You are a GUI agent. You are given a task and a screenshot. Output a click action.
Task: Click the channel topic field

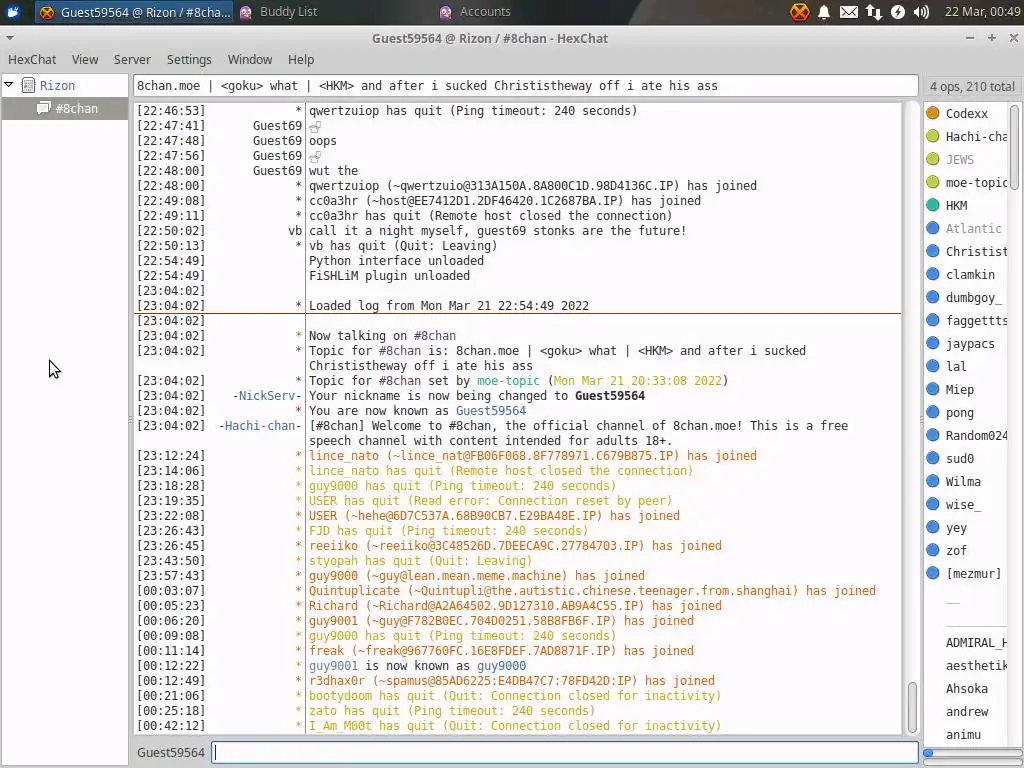(x=526, y=86)
